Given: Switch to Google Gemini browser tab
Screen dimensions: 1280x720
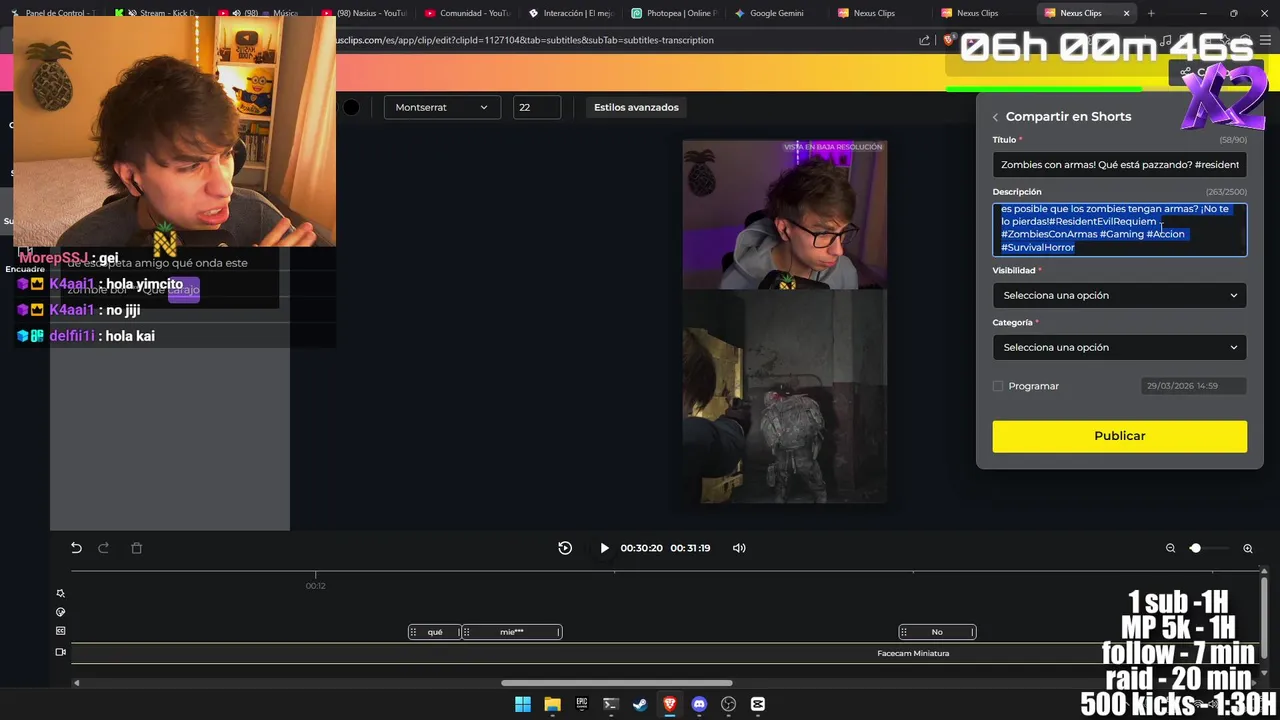Looking at the screenshot, I should coord(776,13).
